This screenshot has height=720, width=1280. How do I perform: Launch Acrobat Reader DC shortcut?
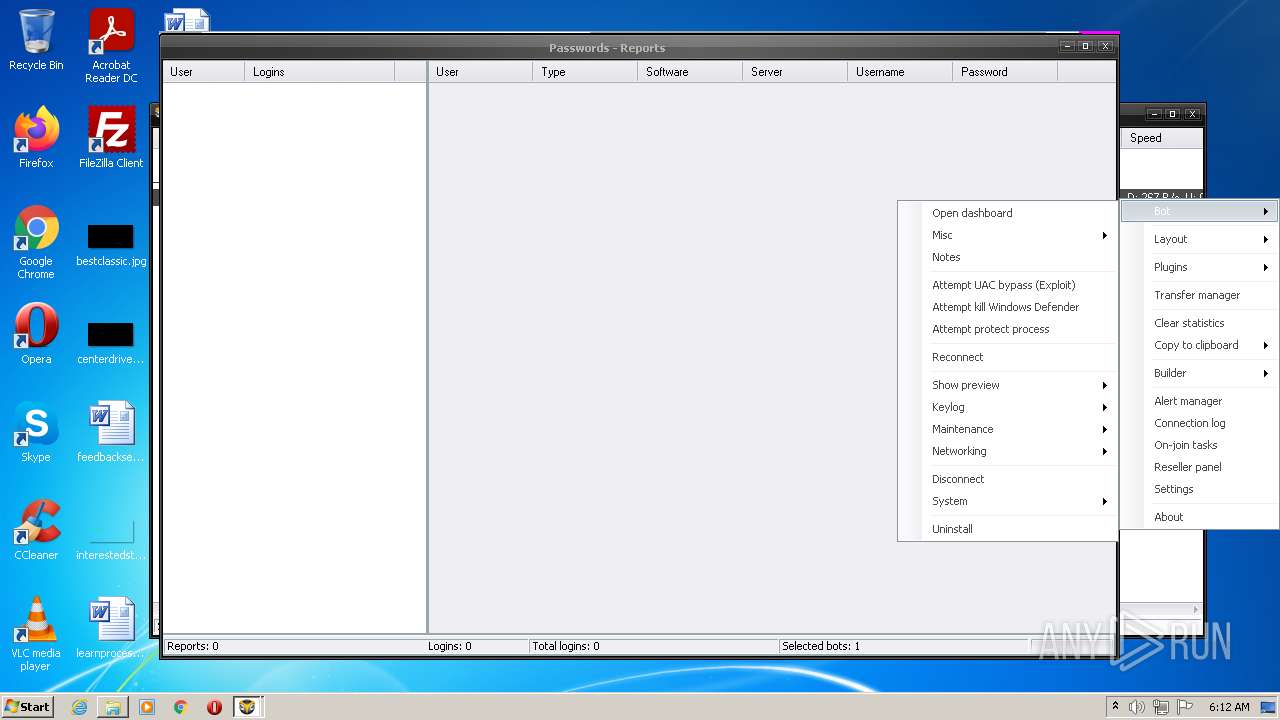click(111, 46)
